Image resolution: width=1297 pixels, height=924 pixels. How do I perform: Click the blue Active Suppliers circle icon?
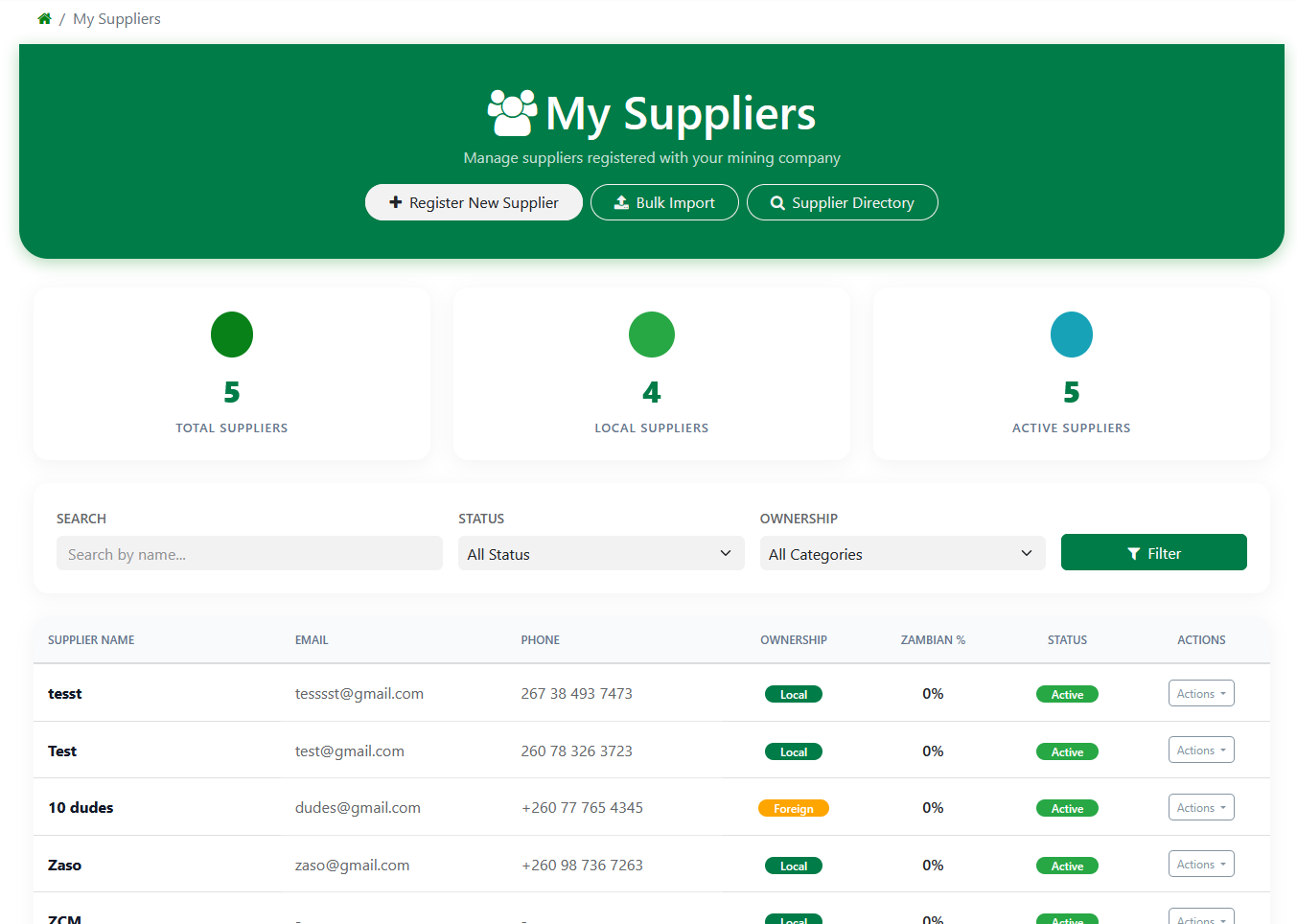coord(1071,334)
